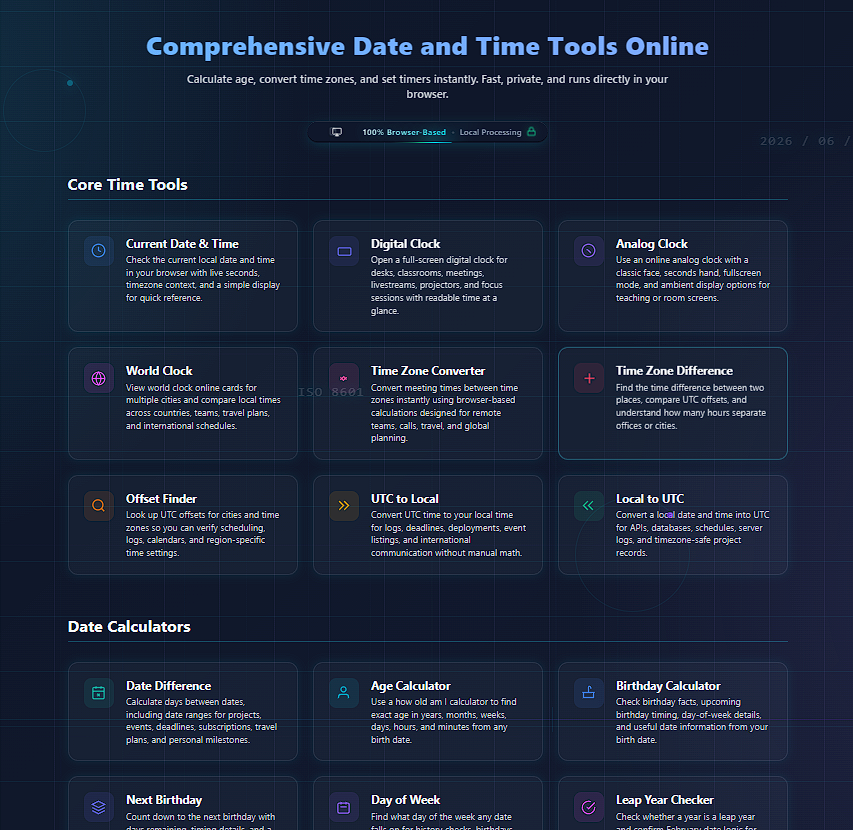Open the Local to UTC title
This screenshot has height=830, width=853.
[x=650, y=499]
